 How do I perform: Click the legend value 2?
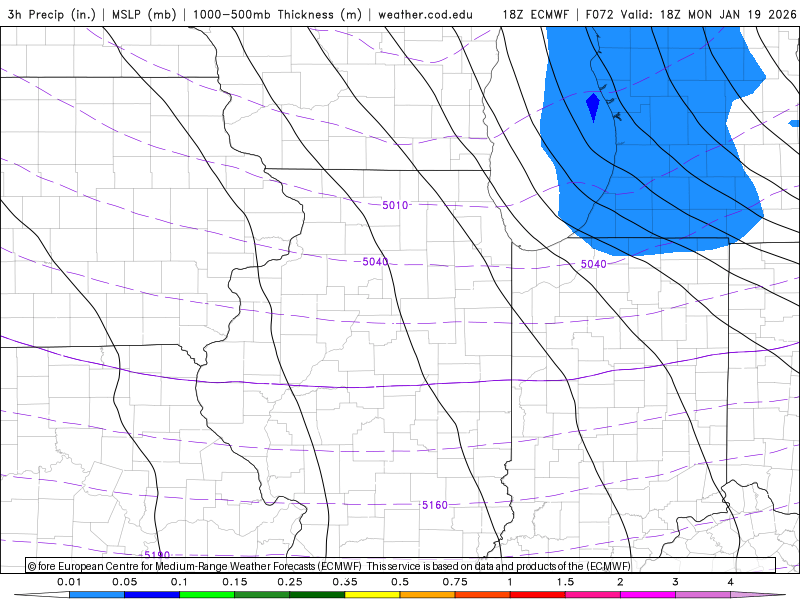pos(620,582)
